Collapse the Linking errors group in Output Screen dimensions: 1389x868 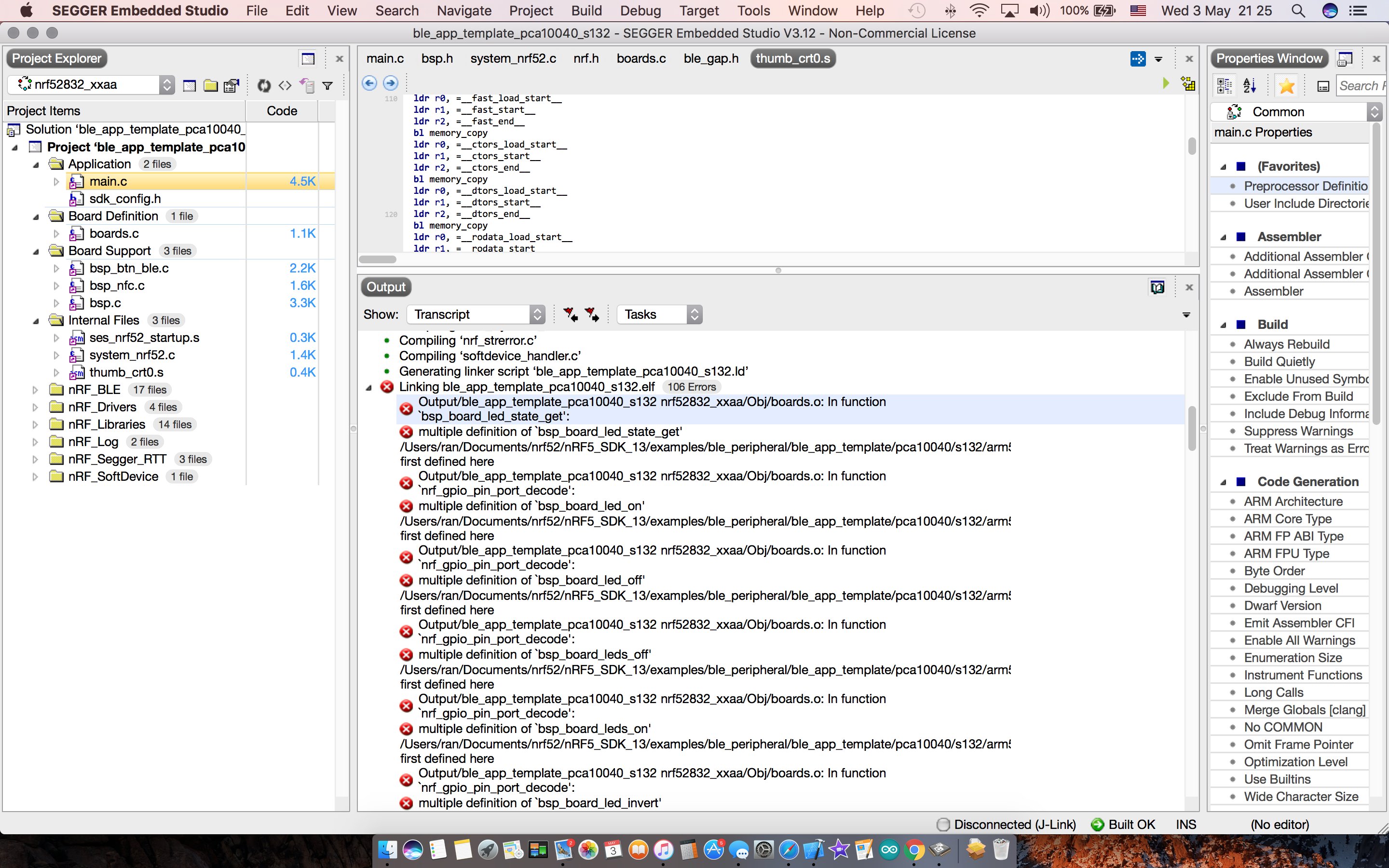tap(368, 388)
